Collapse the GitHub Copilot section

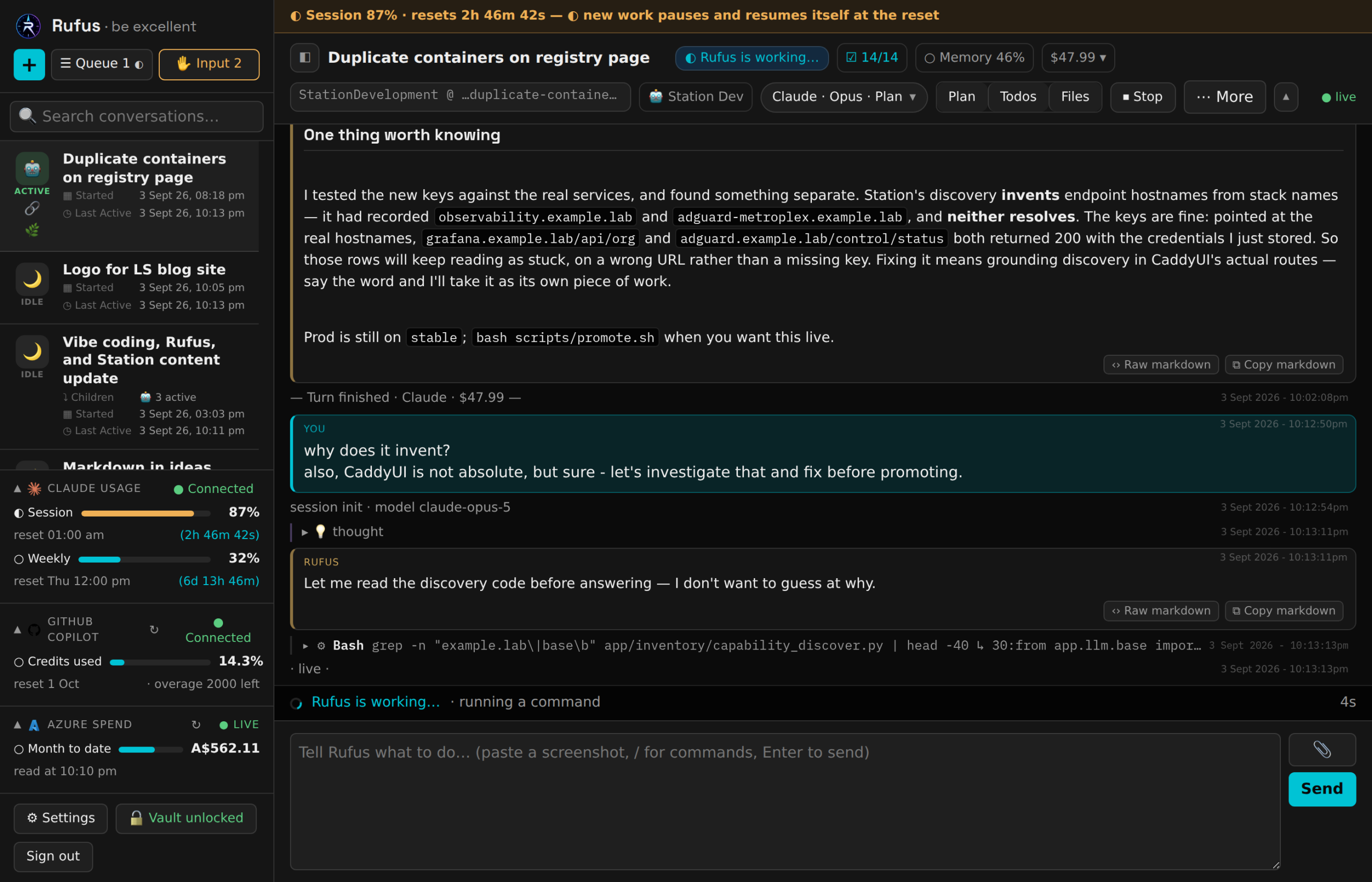pos(18,630)
